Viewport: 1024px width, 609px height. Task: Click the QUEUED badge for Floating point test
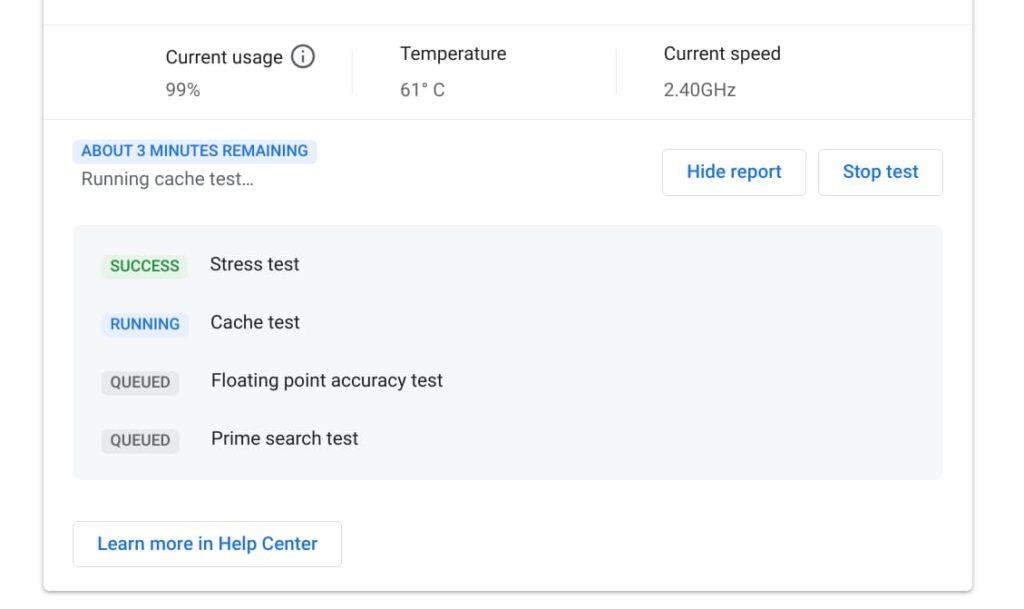tap(140, 382)
